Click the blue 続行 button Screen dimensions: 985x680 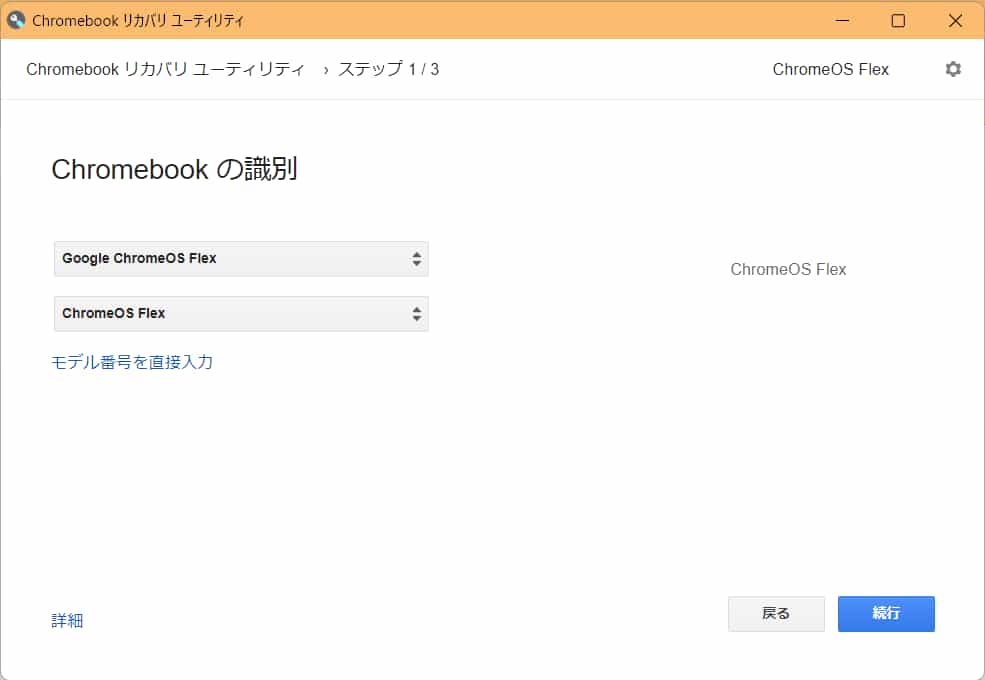pyautogui.click(x=886, y=613)
